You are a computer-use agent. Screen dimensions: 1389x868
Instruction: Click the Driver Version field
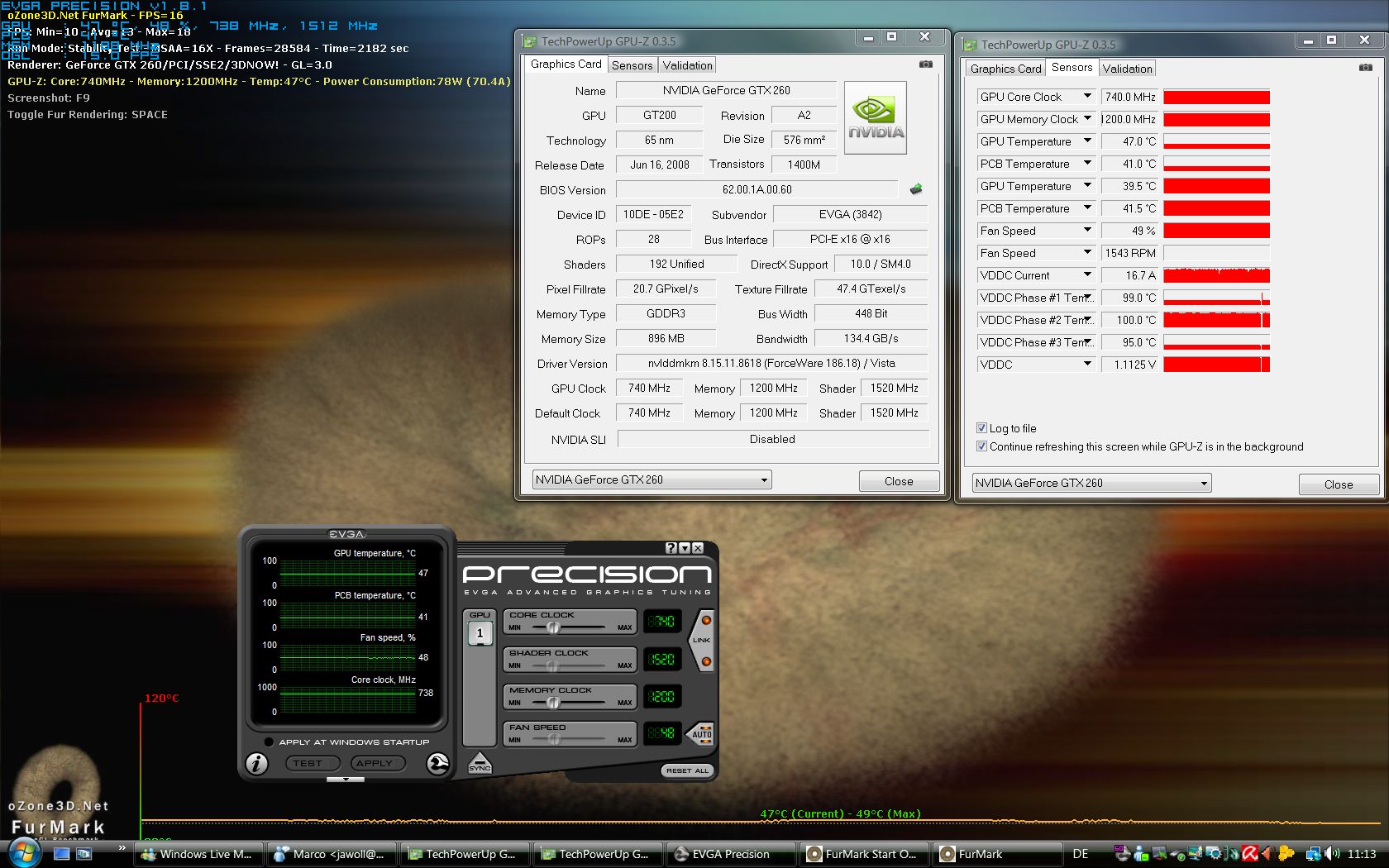tap(771, 363)
